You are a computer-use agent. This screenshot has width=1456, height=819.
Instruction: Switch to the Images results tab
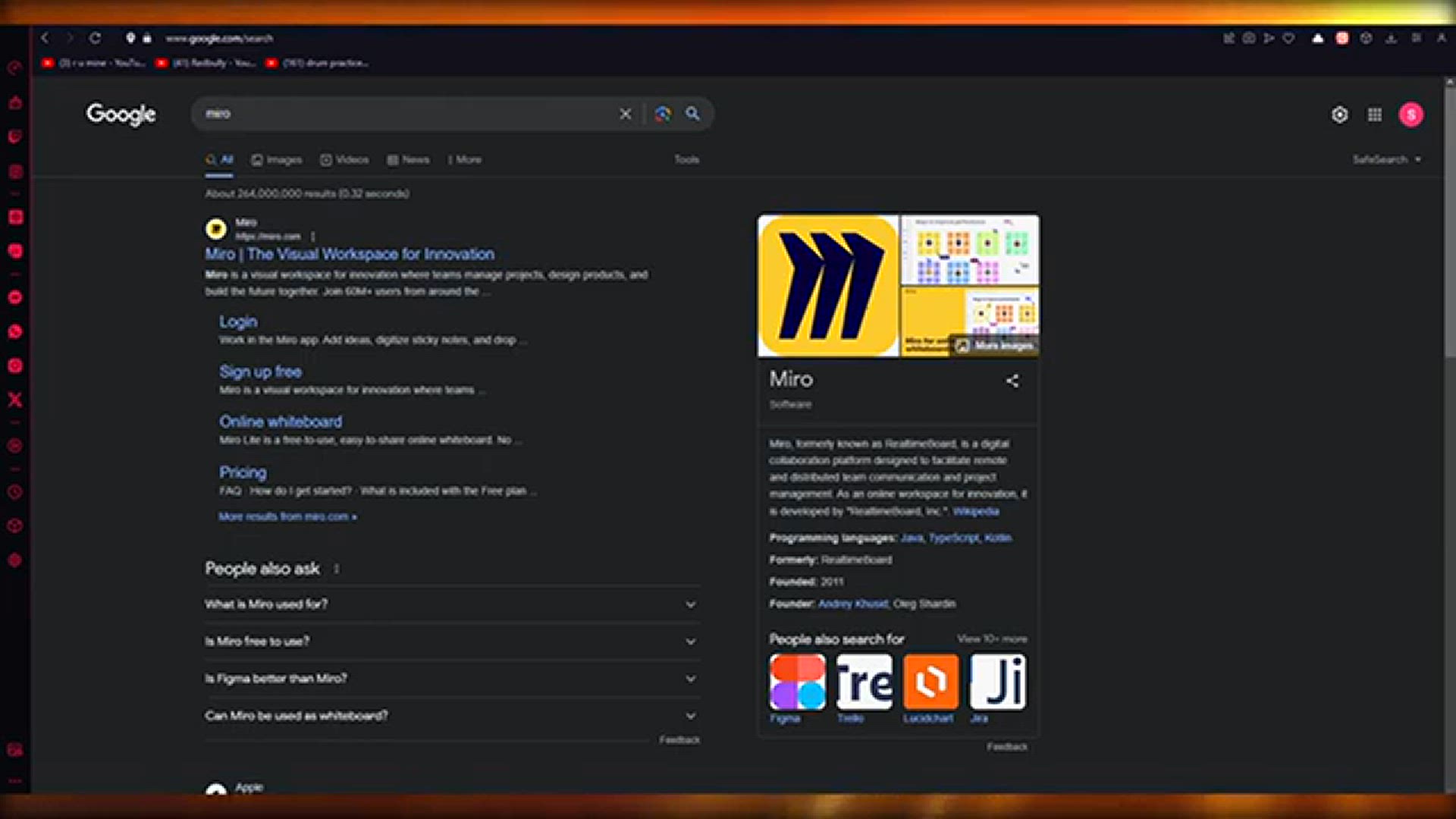click(x=277, y=160)
